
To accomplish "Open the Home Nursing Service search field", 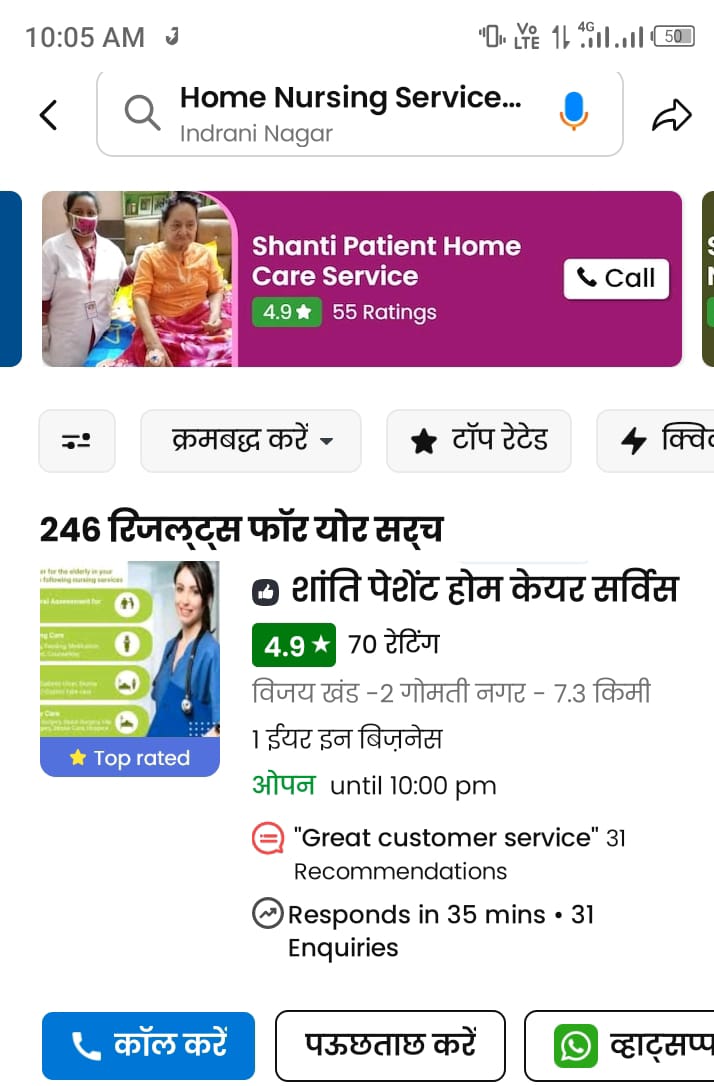I will 359,114.
